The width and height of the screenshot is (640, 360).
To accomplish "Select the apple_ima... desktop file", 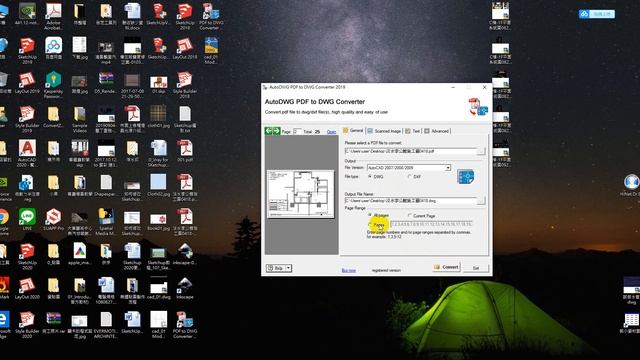I will tap(80, 254).
